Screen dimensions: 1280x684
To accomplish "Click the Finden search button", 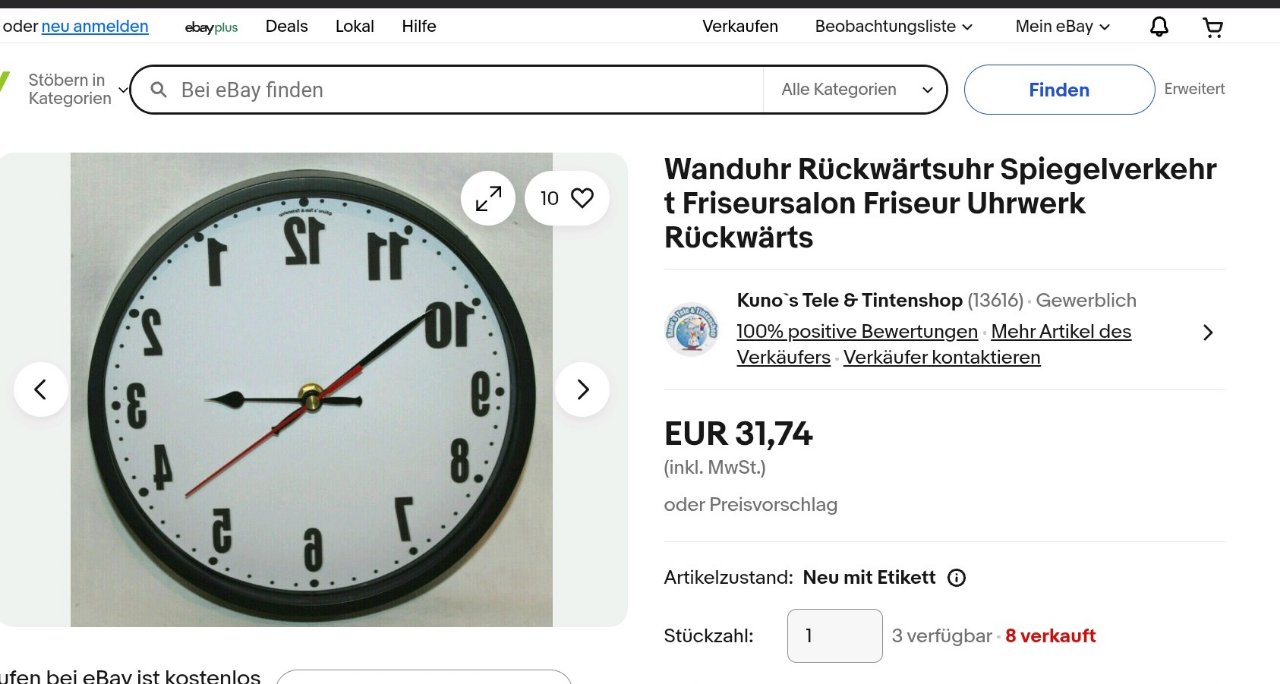I will point(1059,90).
